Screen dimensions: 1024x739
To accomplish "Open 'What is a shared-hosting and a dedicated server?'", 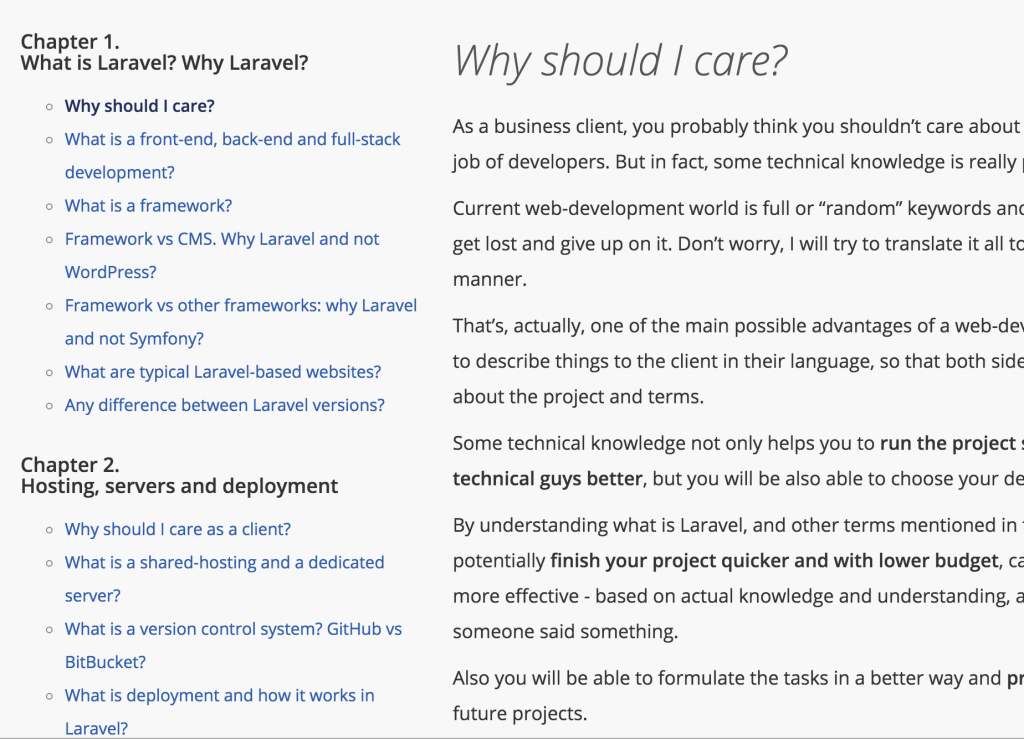I will [224, 579].
